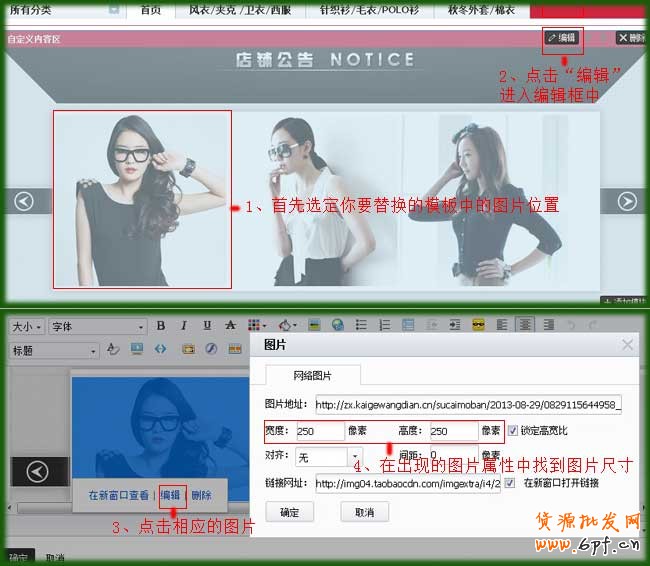Click the smiley emoticon icon

(x=478, y=325)
